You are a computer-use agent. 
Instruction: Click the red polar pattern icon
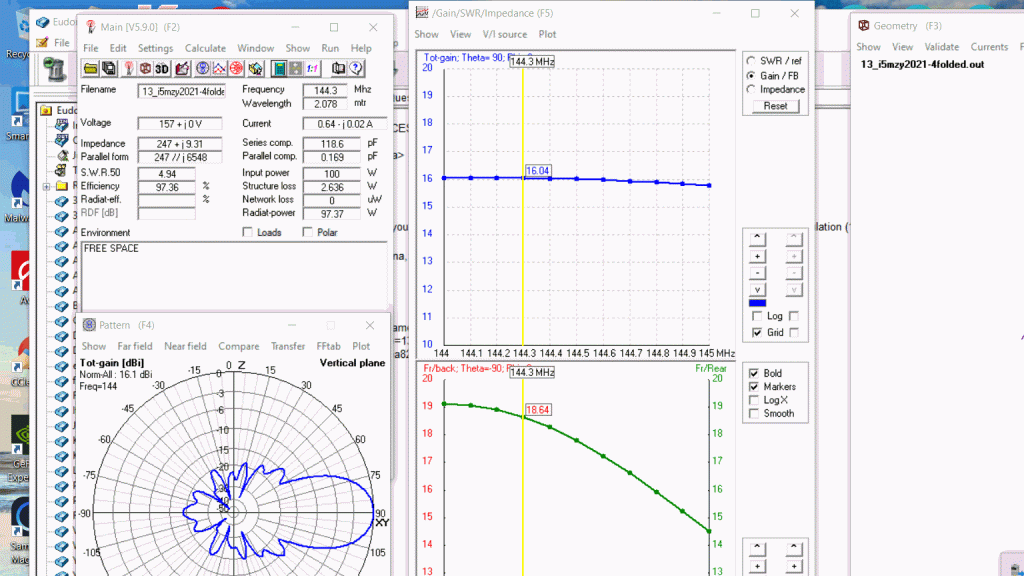(x=237, y=68)
